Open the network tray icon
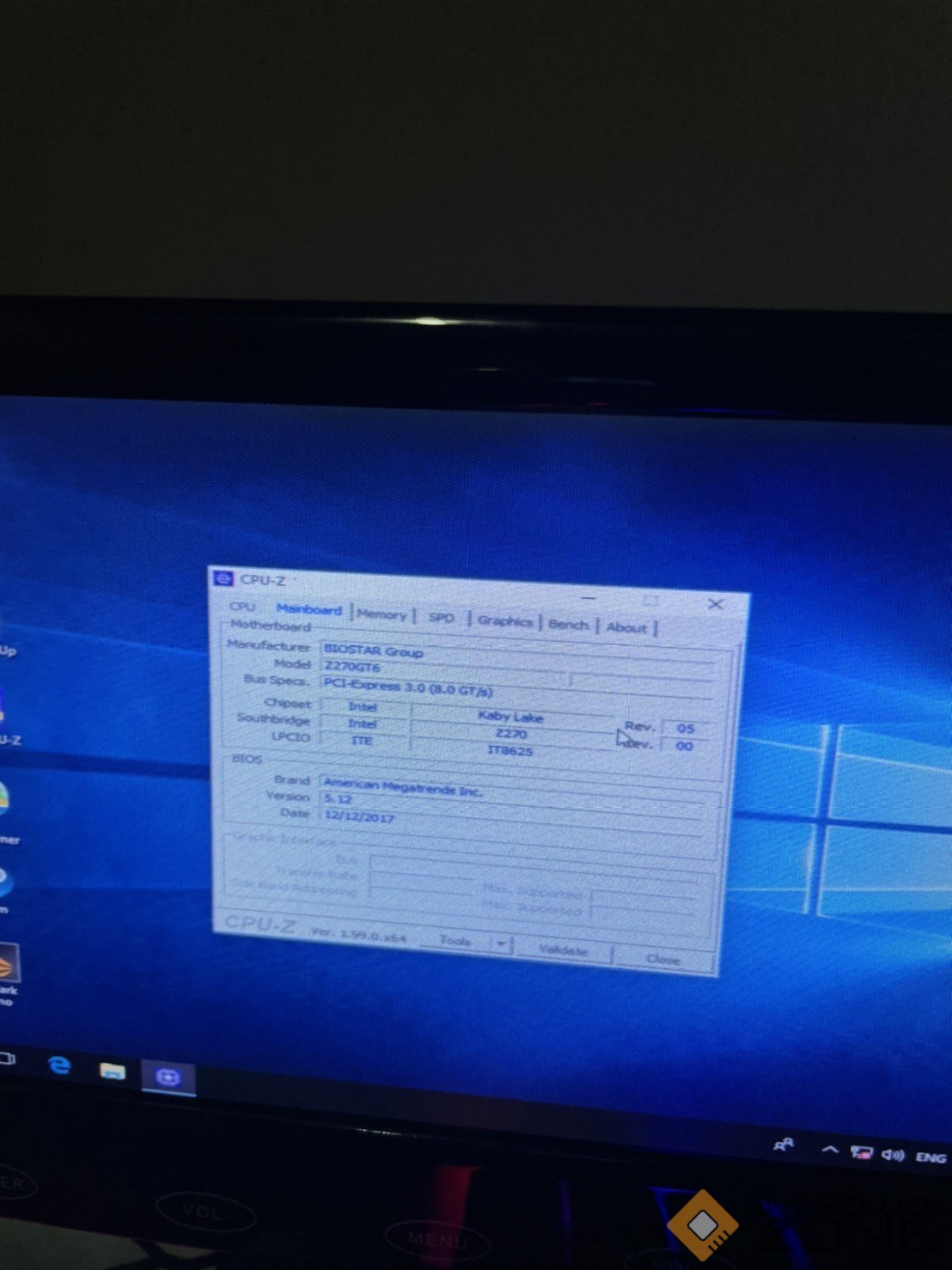Screen dimensions: 952x1270 click(x=861, y=1152)
